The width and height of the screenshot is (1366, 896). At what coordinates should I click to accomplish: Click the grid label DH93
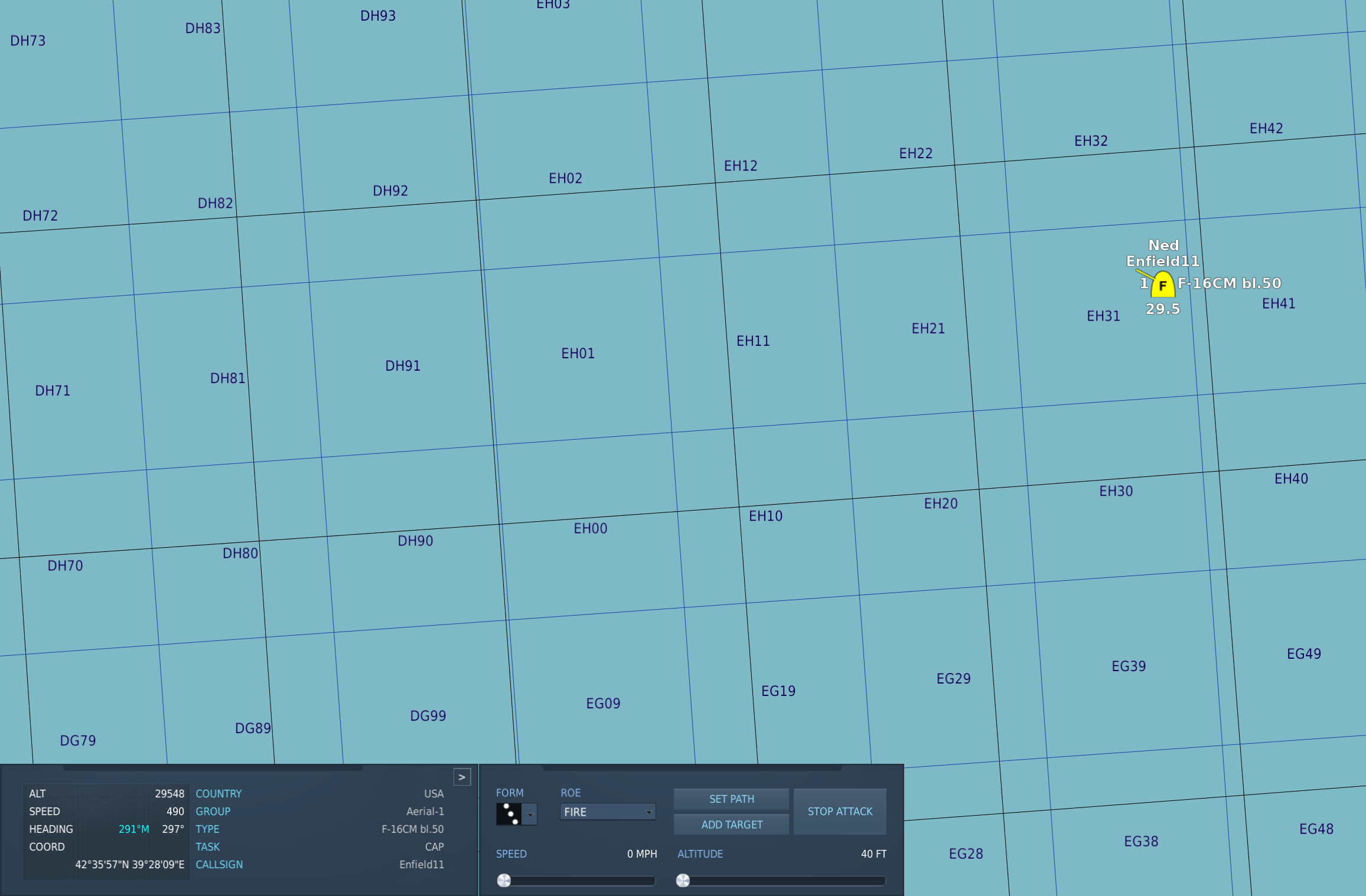[378, 17]
